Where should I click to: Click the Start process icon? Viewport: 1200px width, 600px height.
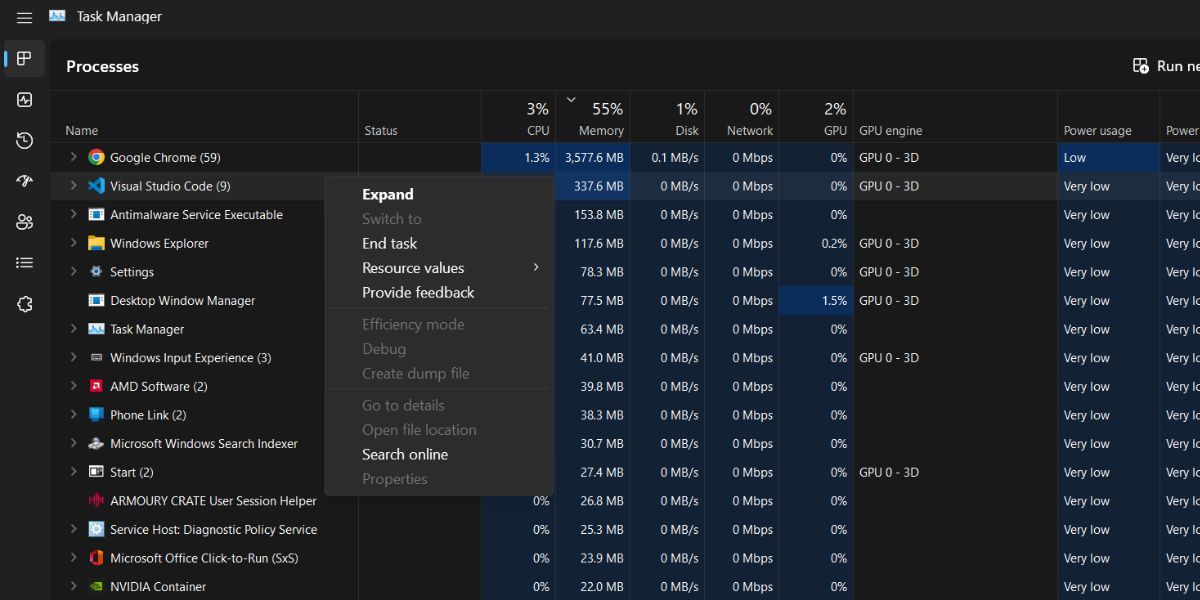pos(96,472)
